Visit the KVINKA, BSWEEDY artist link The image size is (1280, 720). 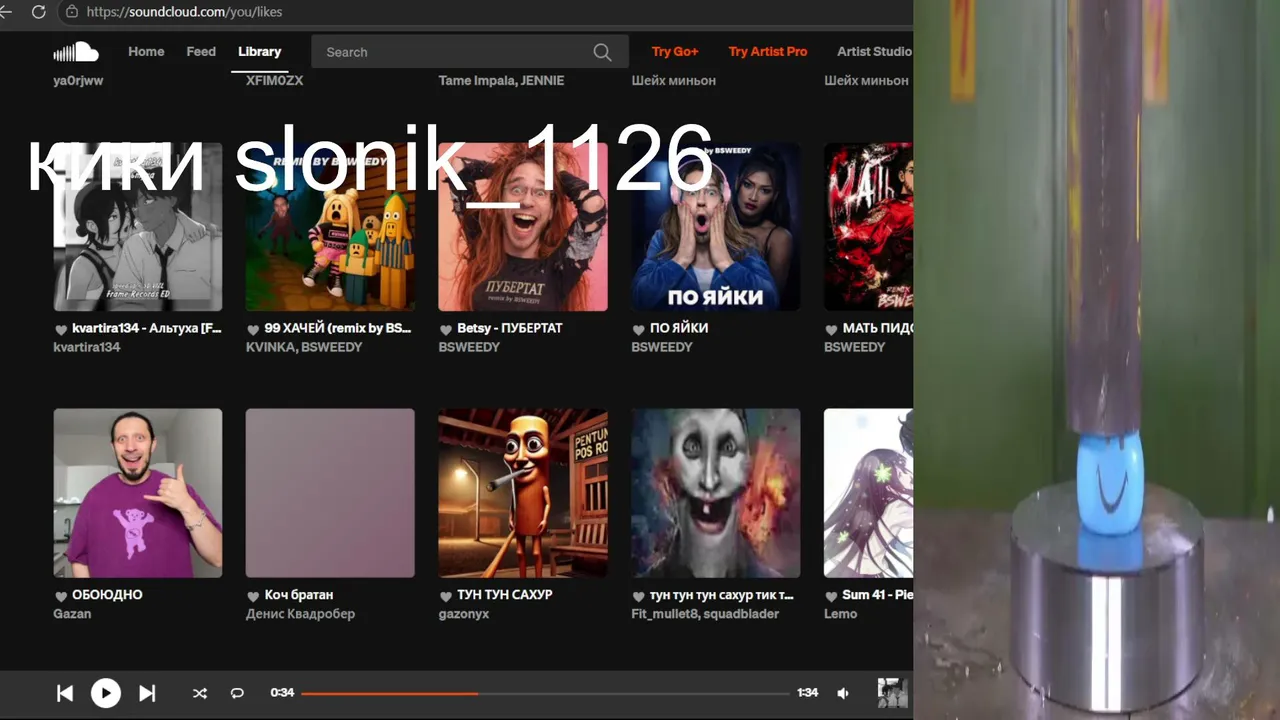pyautogui.click(x=304, y=347)
